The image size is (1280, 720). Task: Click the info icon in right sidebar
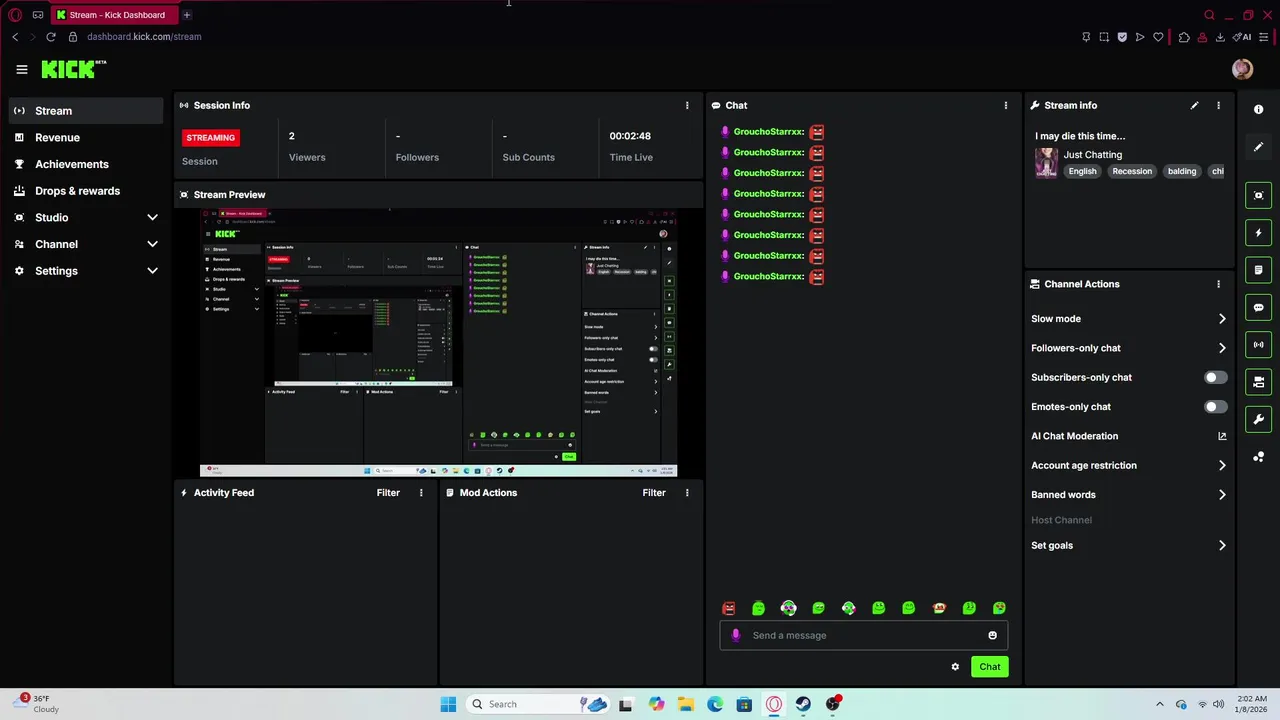coord(1259,110)
